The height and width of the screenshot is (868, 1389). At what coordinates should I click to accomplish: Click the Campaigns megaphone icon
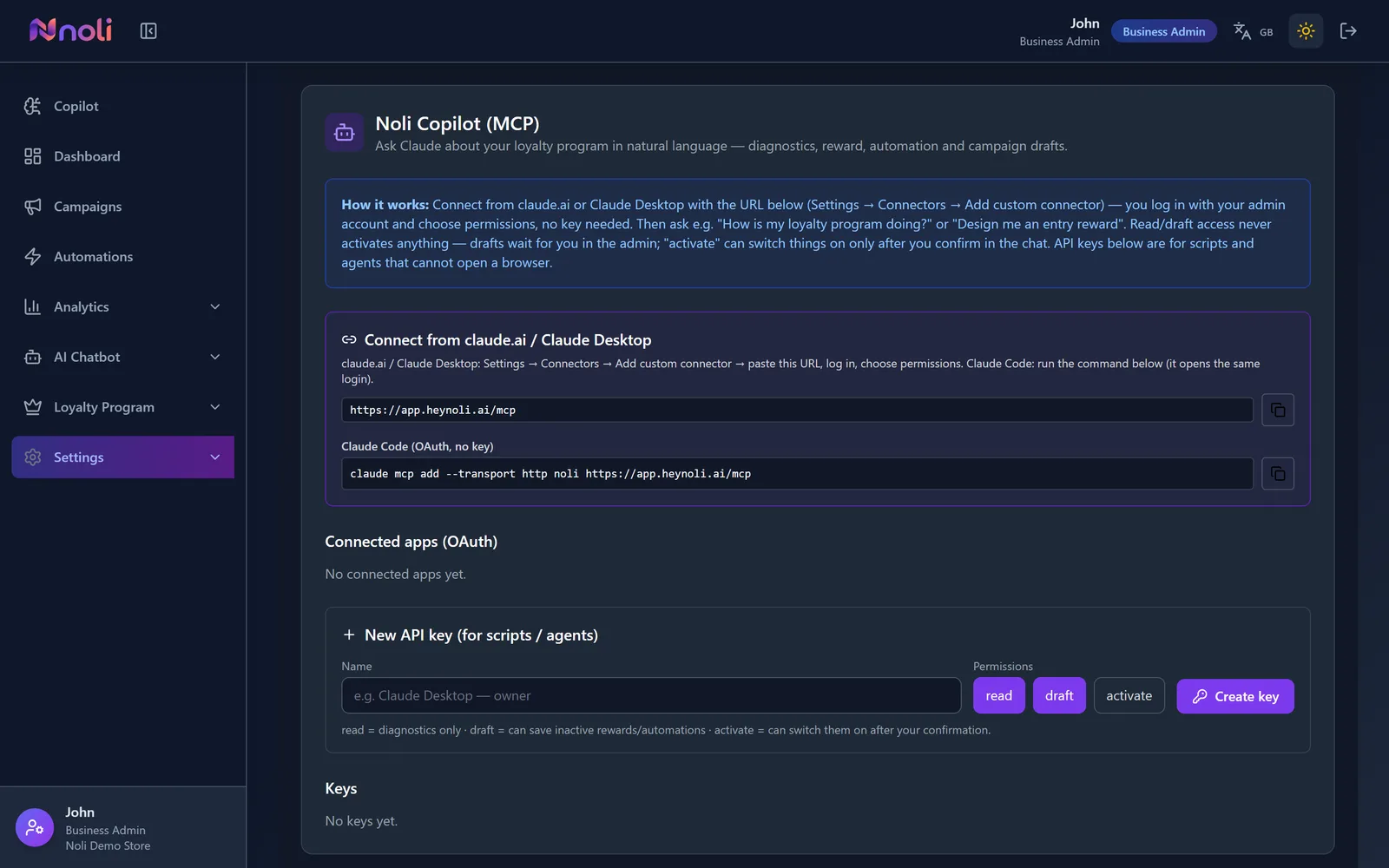point(33,207)
